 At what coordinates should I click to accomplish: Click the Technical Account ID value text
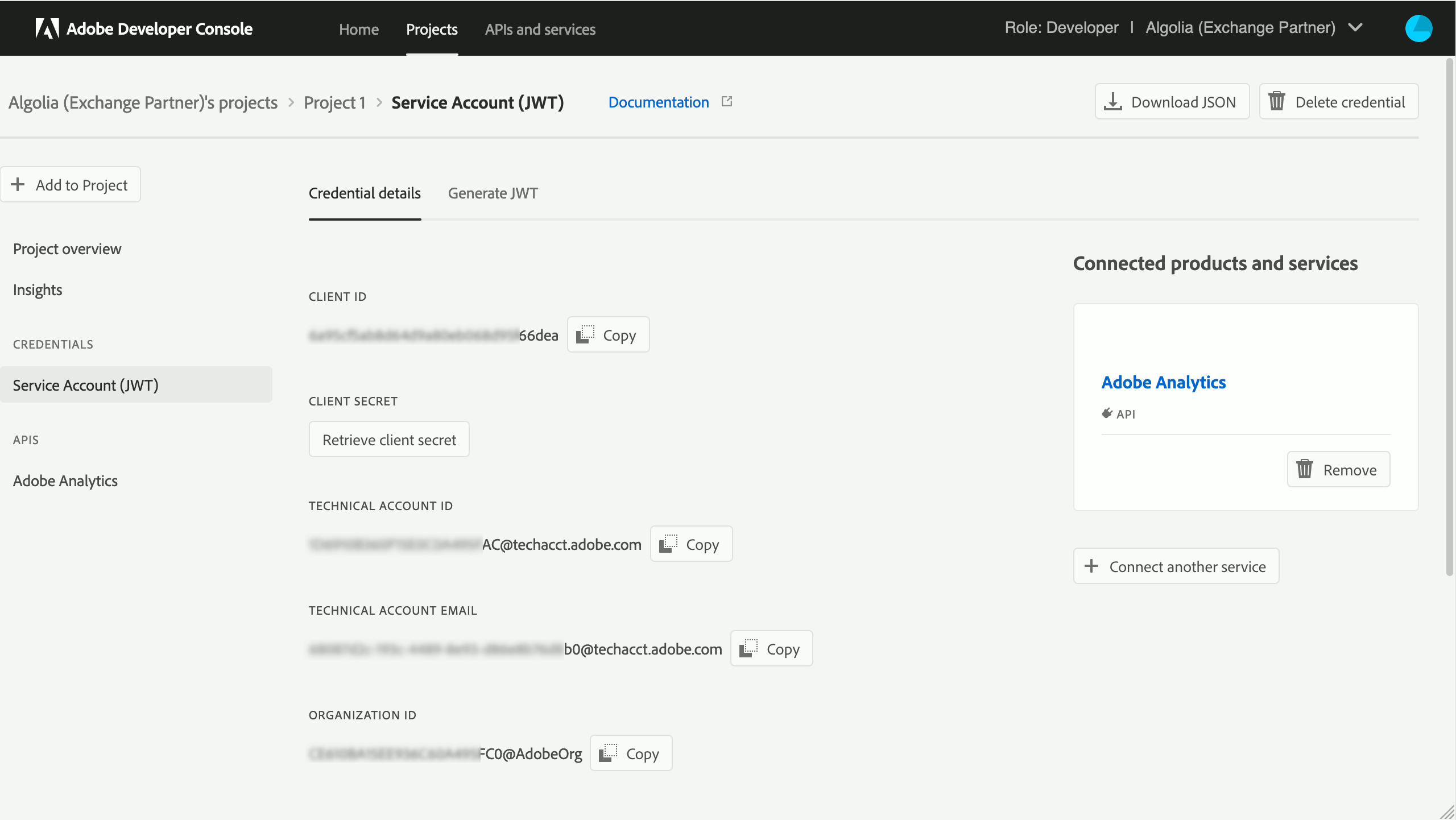475,545
